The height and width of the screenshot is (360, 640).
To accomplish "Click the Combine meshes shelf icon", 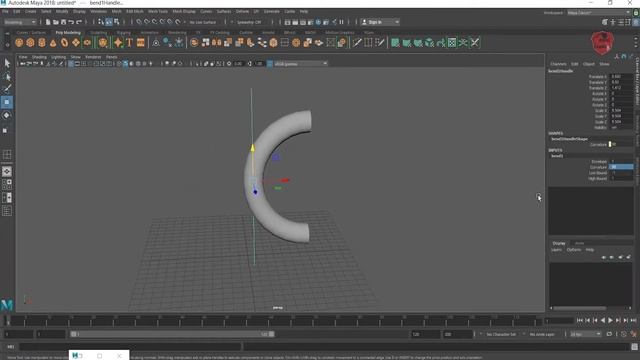I will point(194,42).
